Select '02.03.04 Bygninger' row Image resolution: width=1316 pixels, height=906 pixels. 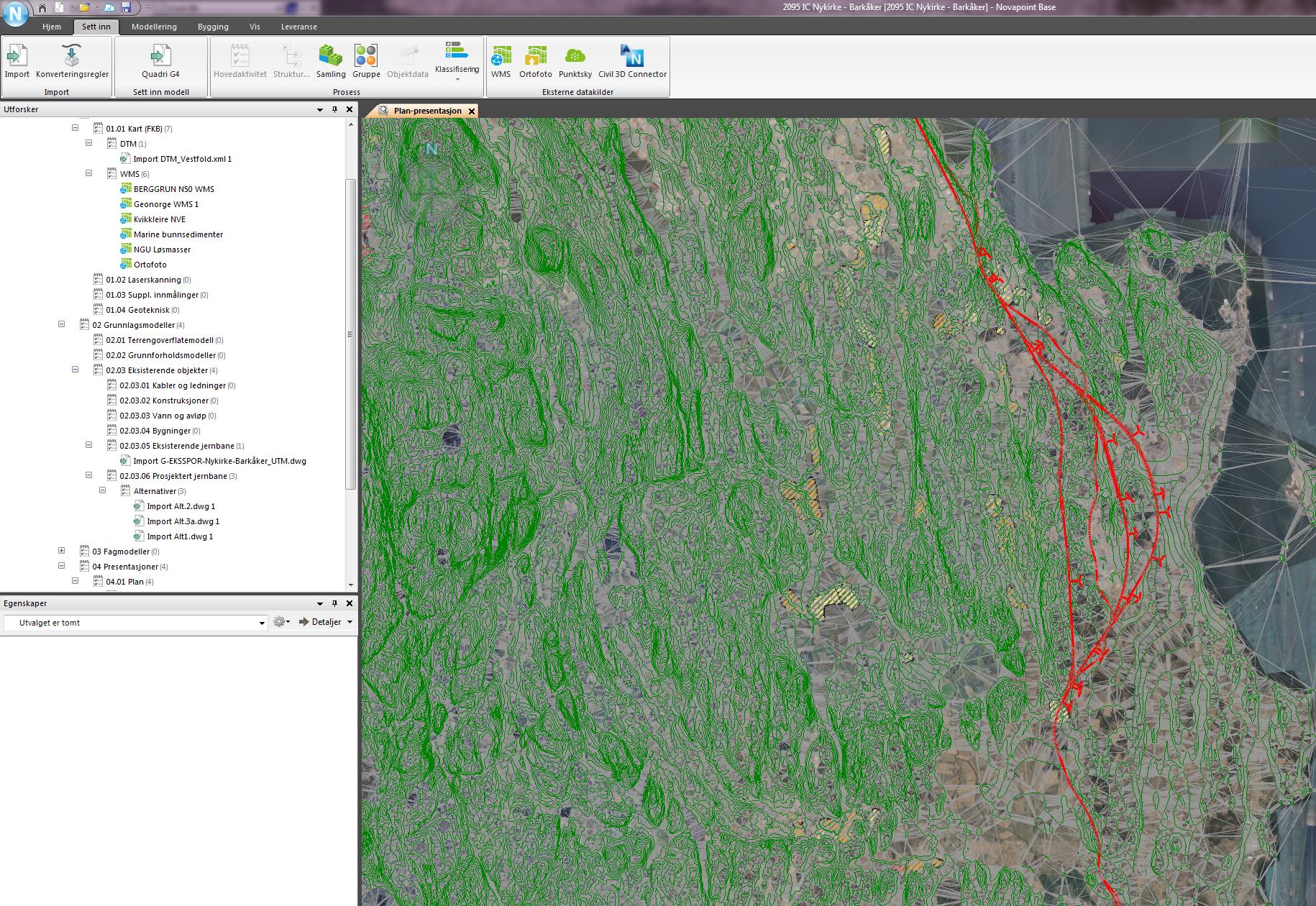(154, 431)
